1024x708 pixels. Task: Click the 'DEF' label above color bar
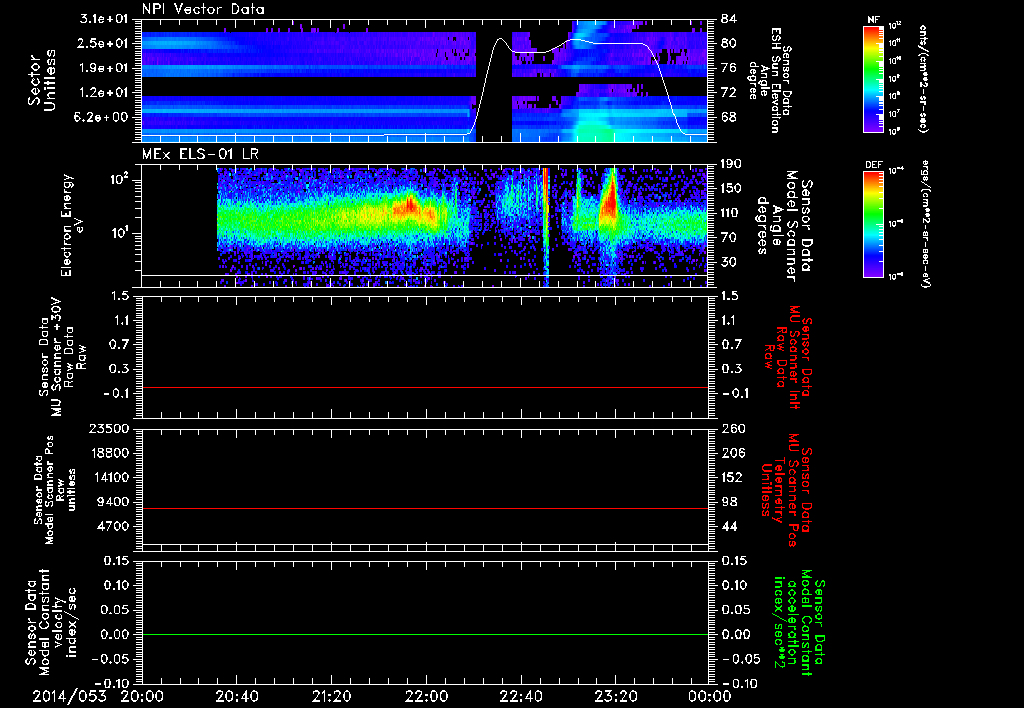tap(874, 165)
